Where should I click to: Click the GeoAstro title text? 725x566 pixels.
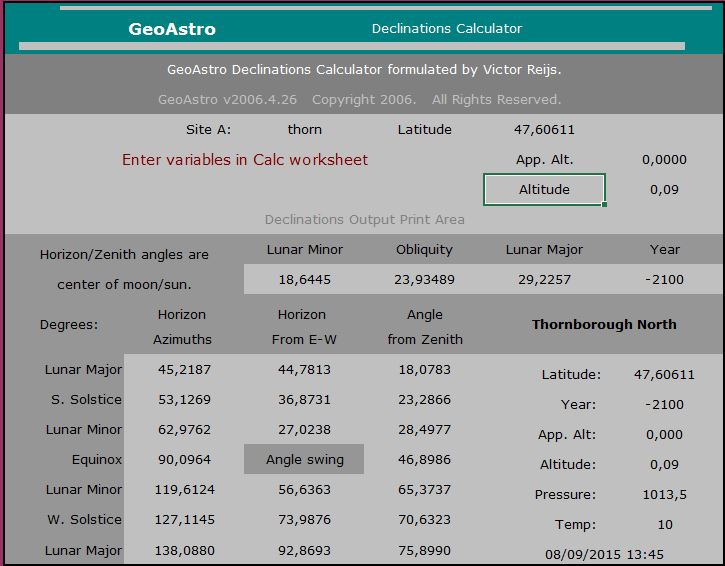point(172,29)
